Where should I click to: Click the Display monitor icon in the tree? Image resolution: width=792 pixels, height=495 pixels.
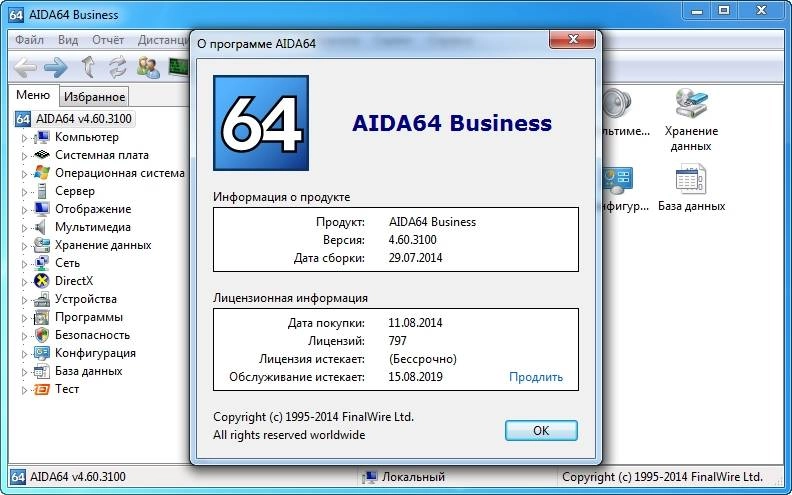[41, 209]
